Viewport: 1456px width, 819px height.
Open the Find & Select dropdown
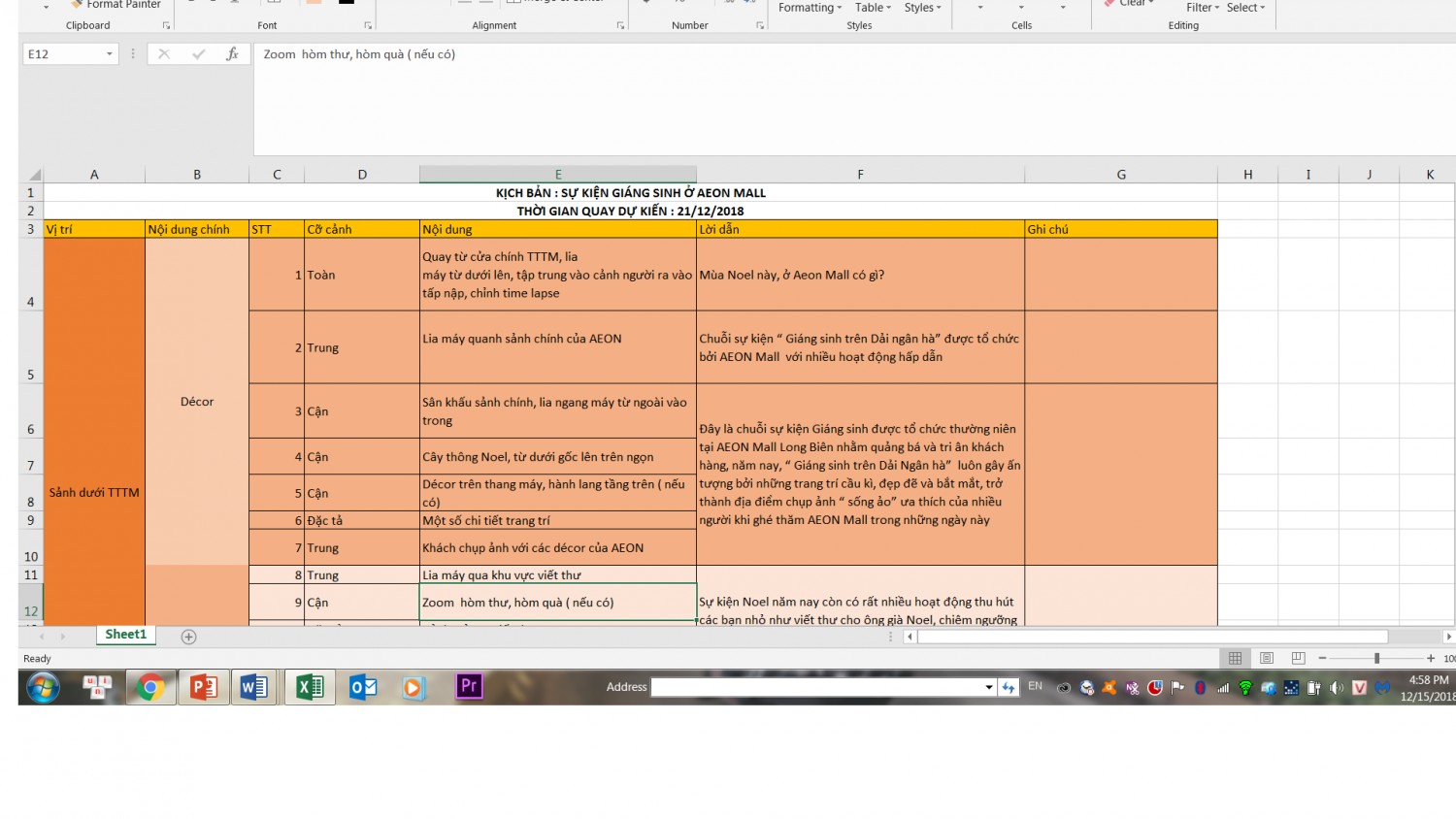click(1245, 8)
